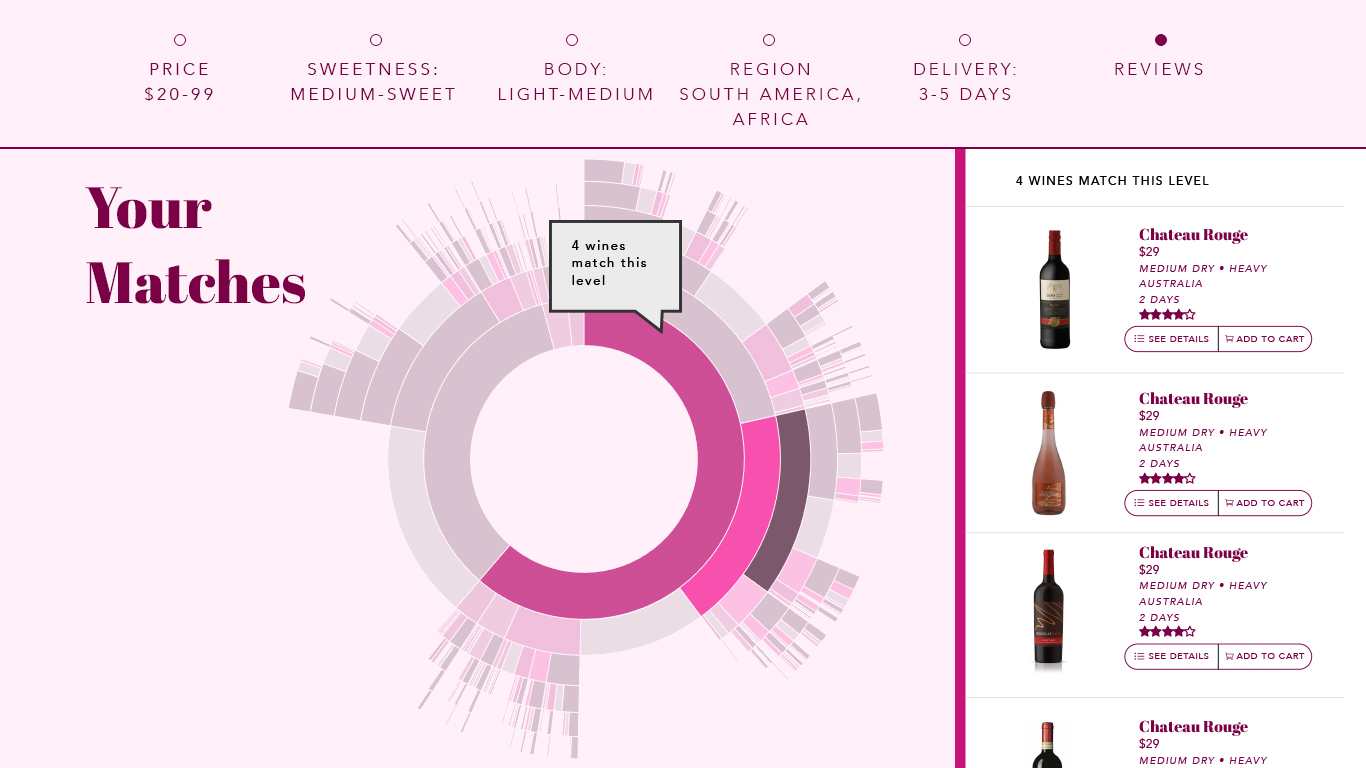Add the second wine to cart
1366x768 pixels.
(1265, 503)
